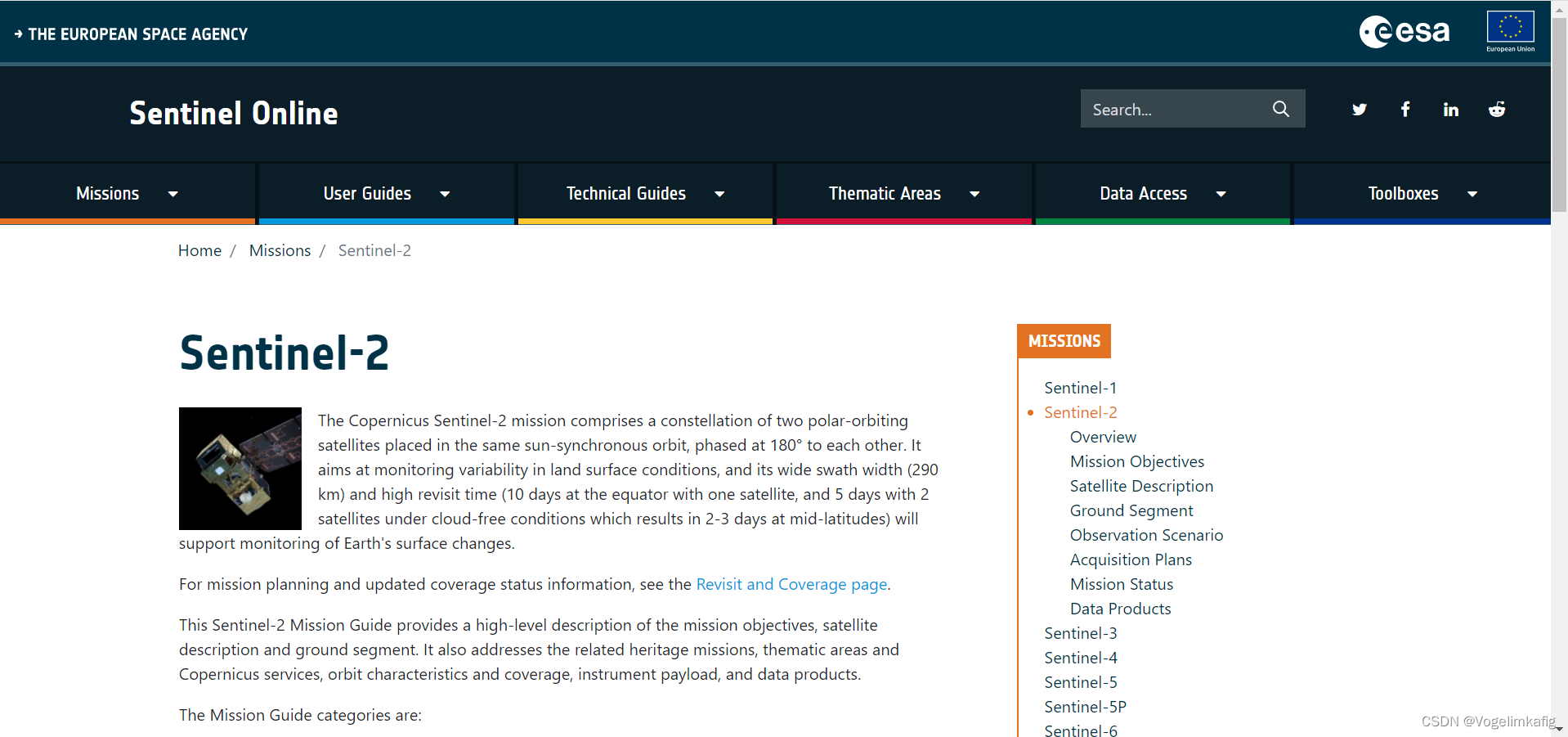Viewport: 1568px width, 737px height.
Task: Open the LinkedIn social icon
Action: (1450, 110)
